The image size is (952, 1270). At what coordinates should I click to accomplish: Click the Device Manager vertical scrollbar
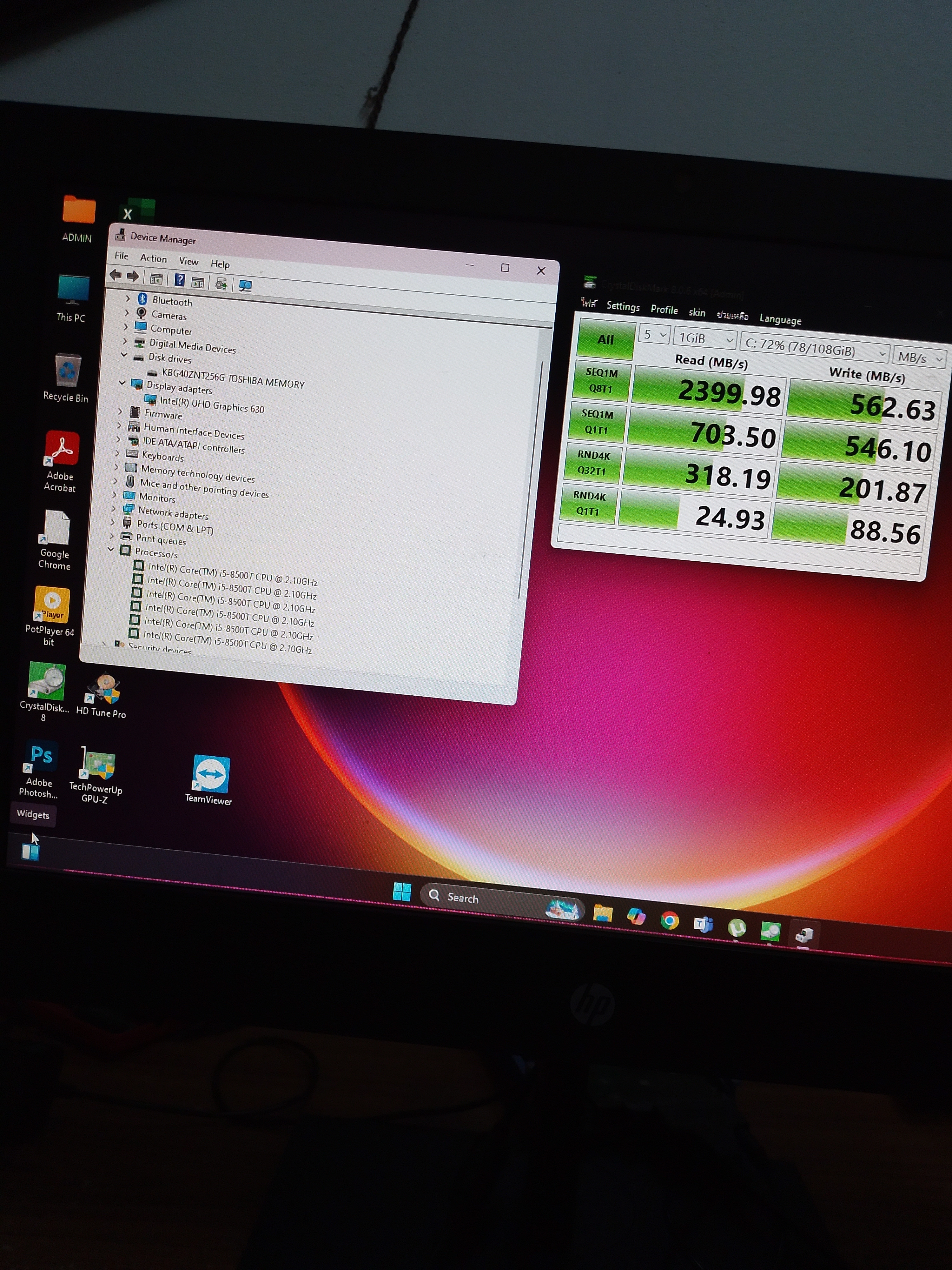pos(531,479)
